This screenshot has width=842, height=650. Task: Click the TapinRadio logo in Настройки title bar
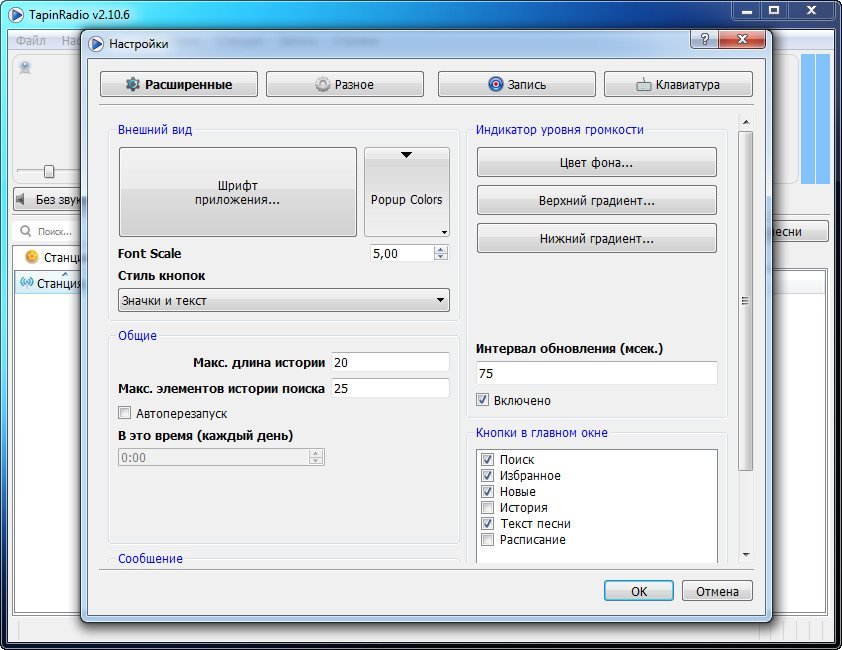[x=96, y=44]
